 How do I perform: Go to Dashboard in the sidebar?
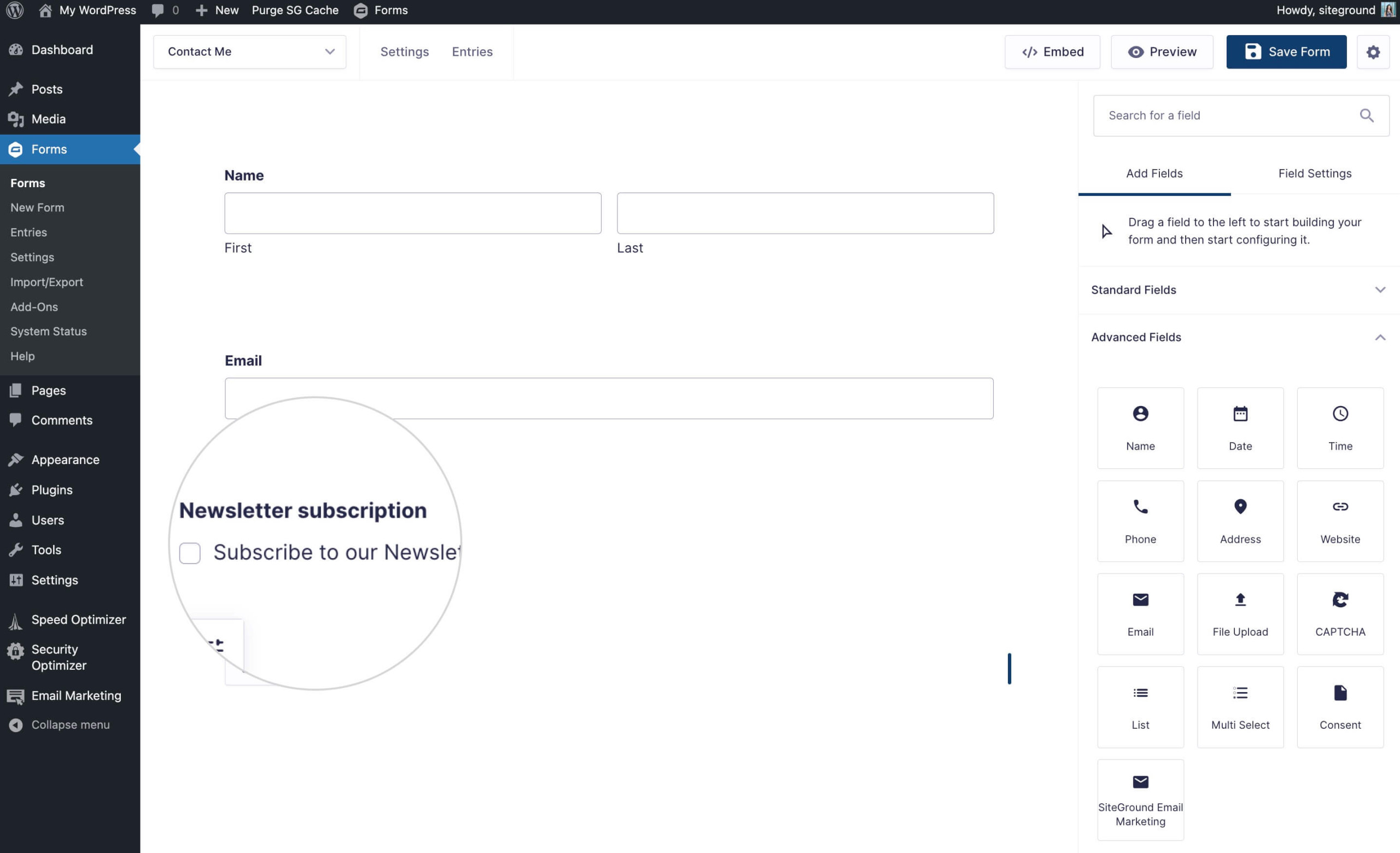pos(70,50)
